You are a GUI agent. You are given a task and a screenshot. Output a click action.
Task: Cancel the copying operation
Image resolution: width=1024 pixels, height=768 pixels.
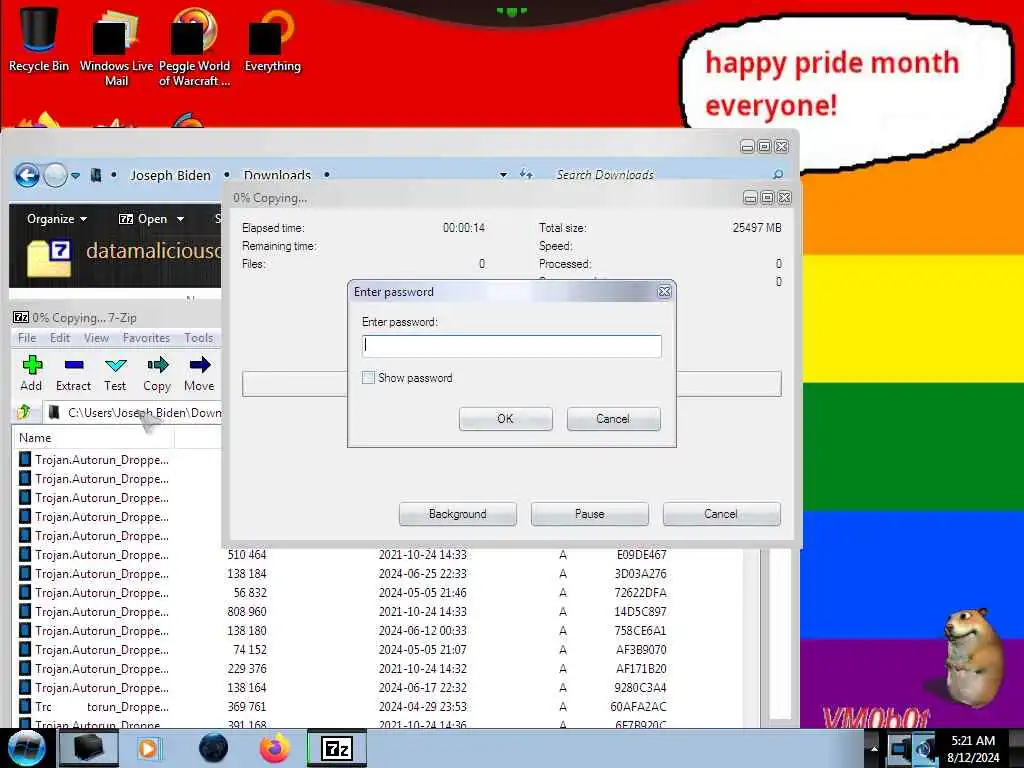(x=721, y=514)
